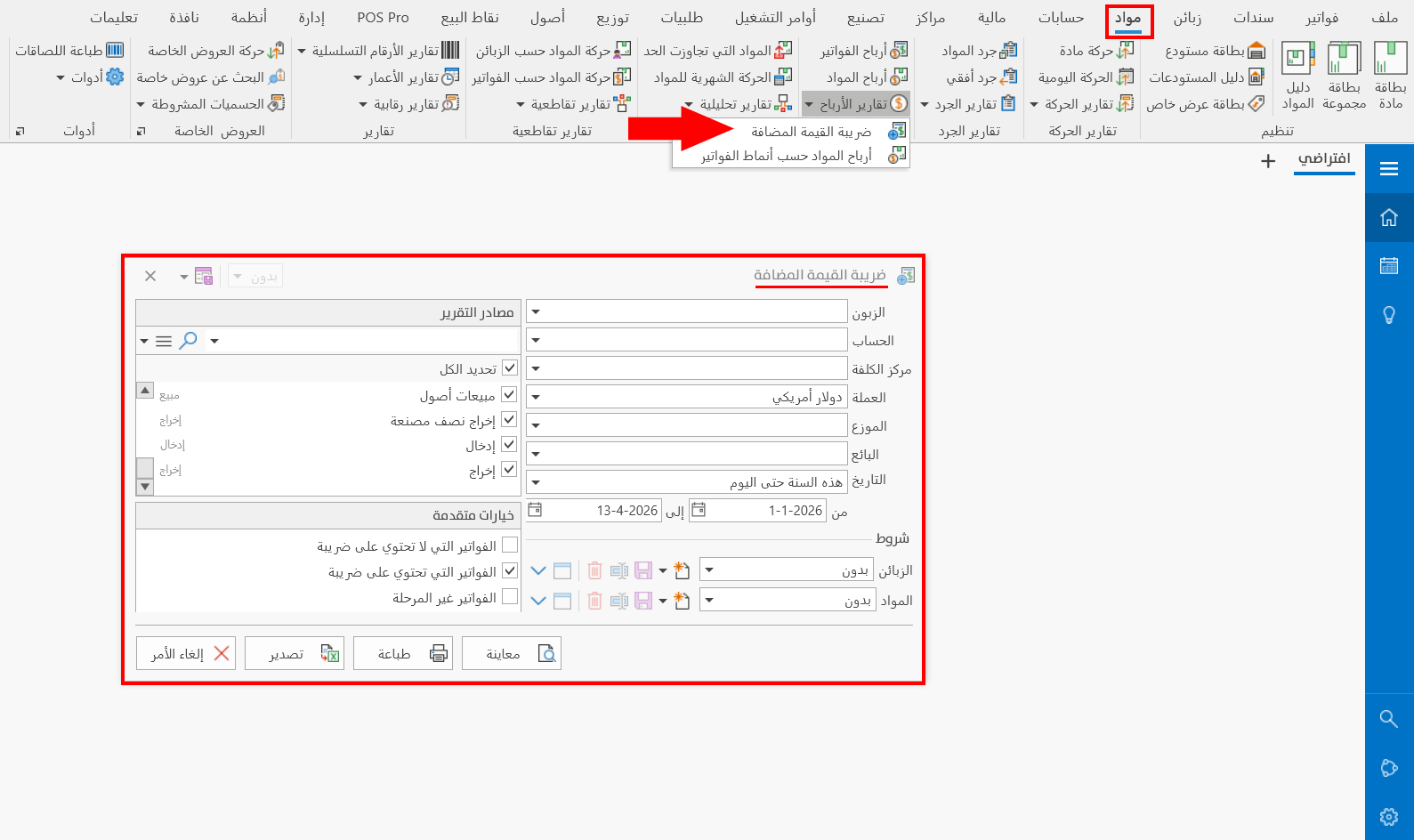Toggle the مبيعات أصول checkbox
Image resolution: width=1414 pixels, height=840 pixels.
(510, 394)
